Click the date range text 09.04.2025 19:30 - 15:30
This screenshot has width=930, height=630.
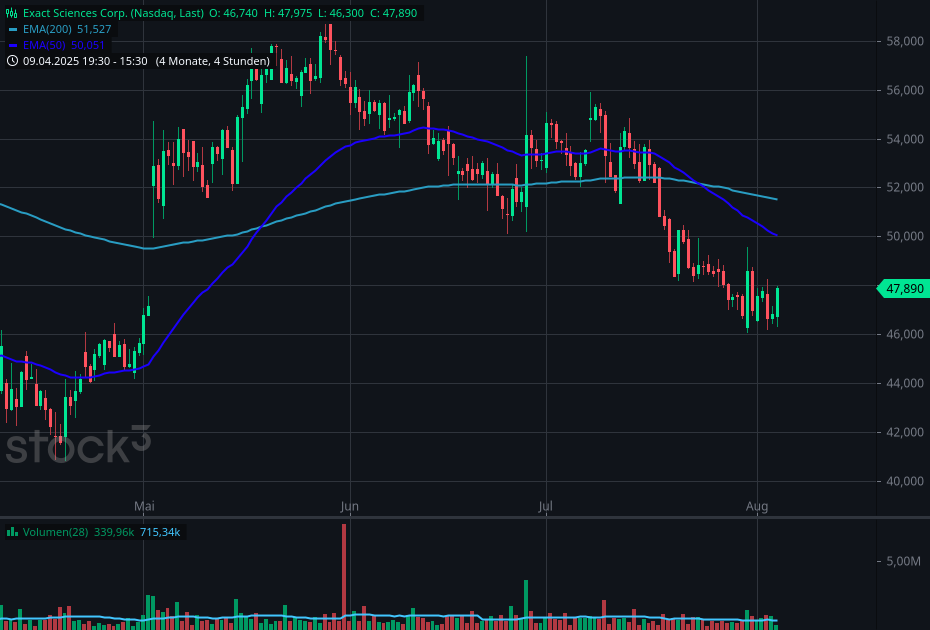pos(85,61)
